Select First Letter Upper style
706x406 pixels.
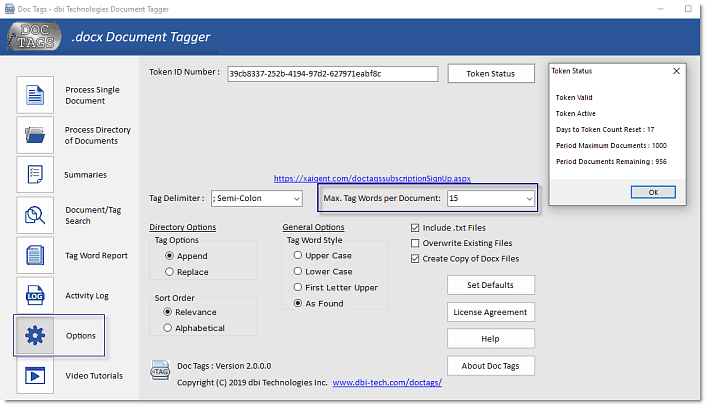tap(298, 287)
